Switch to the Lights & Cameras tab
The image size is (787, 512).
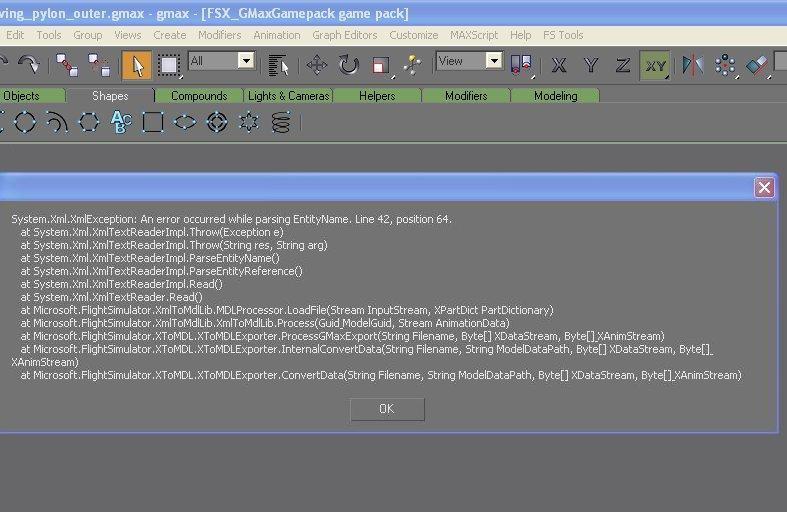pos(288,96)
